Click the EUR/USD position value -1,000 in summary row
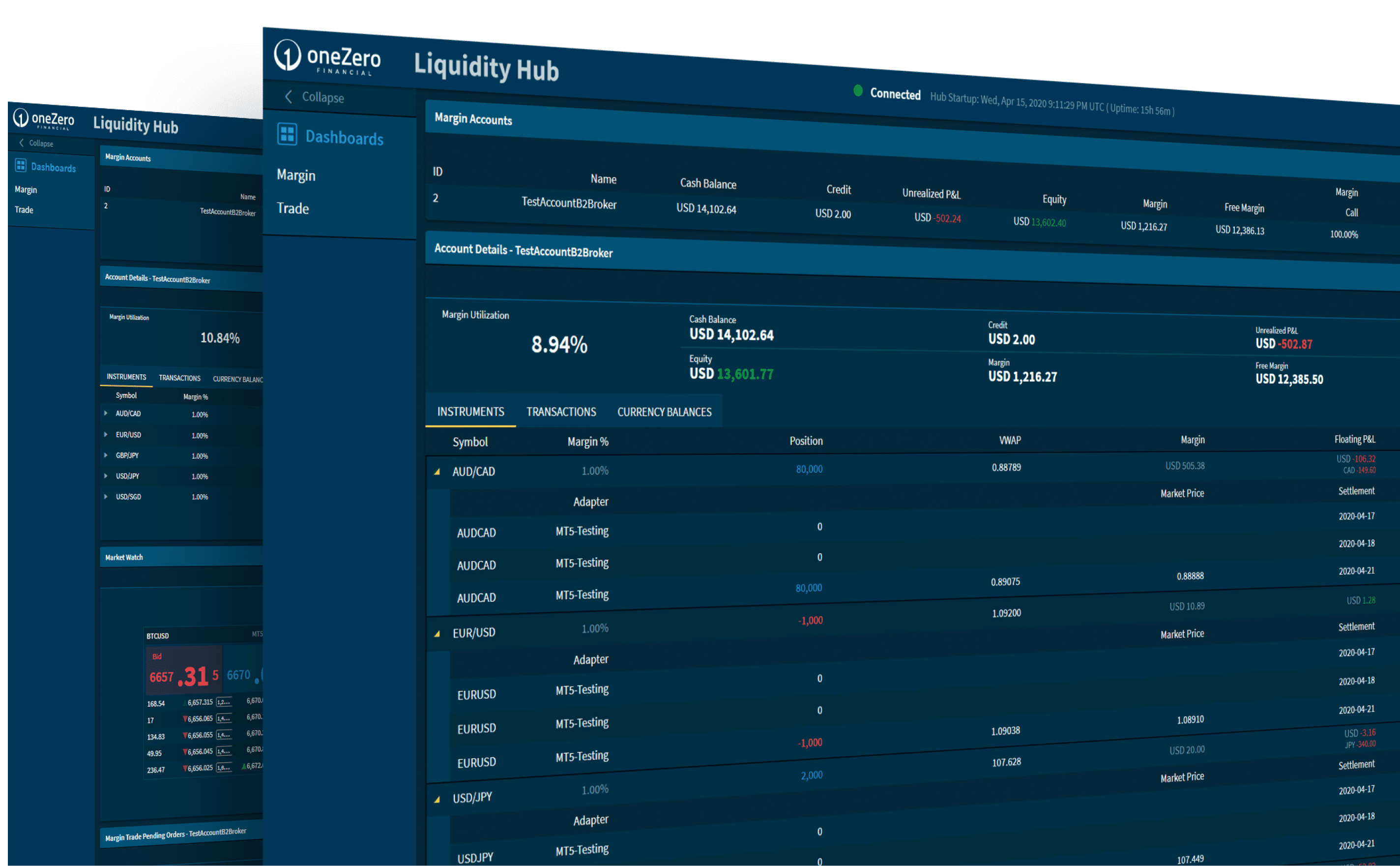Image resolution: width=1400 pixels, height=866 pixels. 810,620
